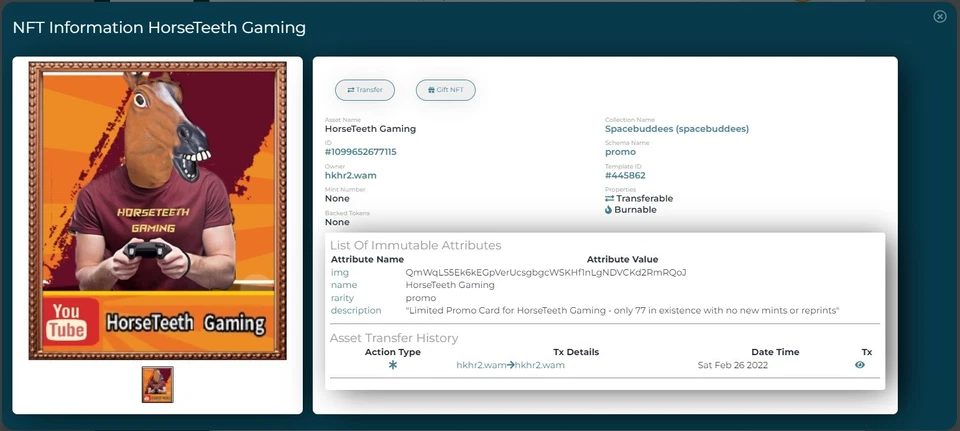Open Template ID #445862 link
This screenshot has width=960, height=431.
[x=625, y=175]
